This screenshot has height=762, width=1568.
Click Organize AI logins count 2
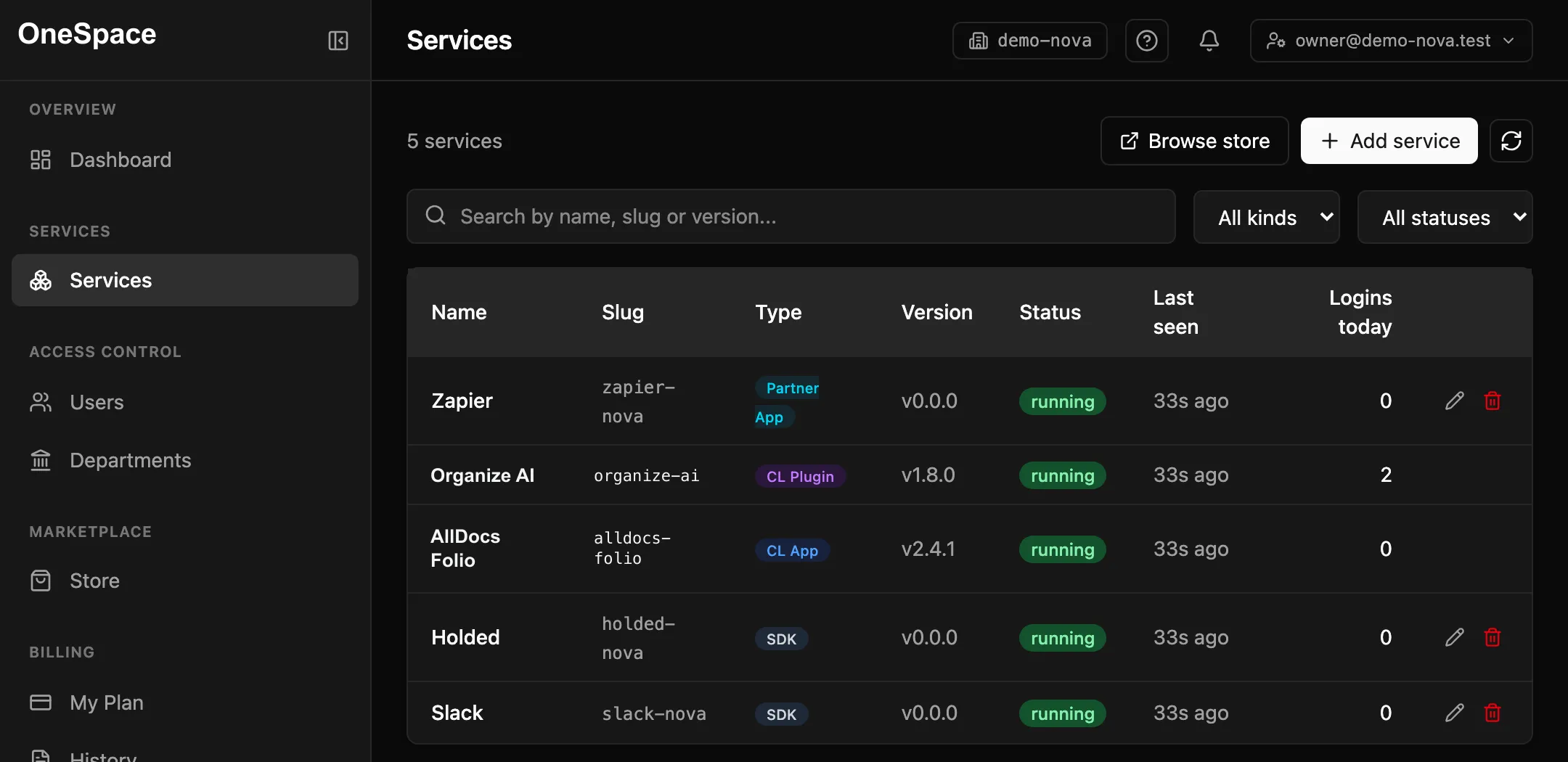1386,475
